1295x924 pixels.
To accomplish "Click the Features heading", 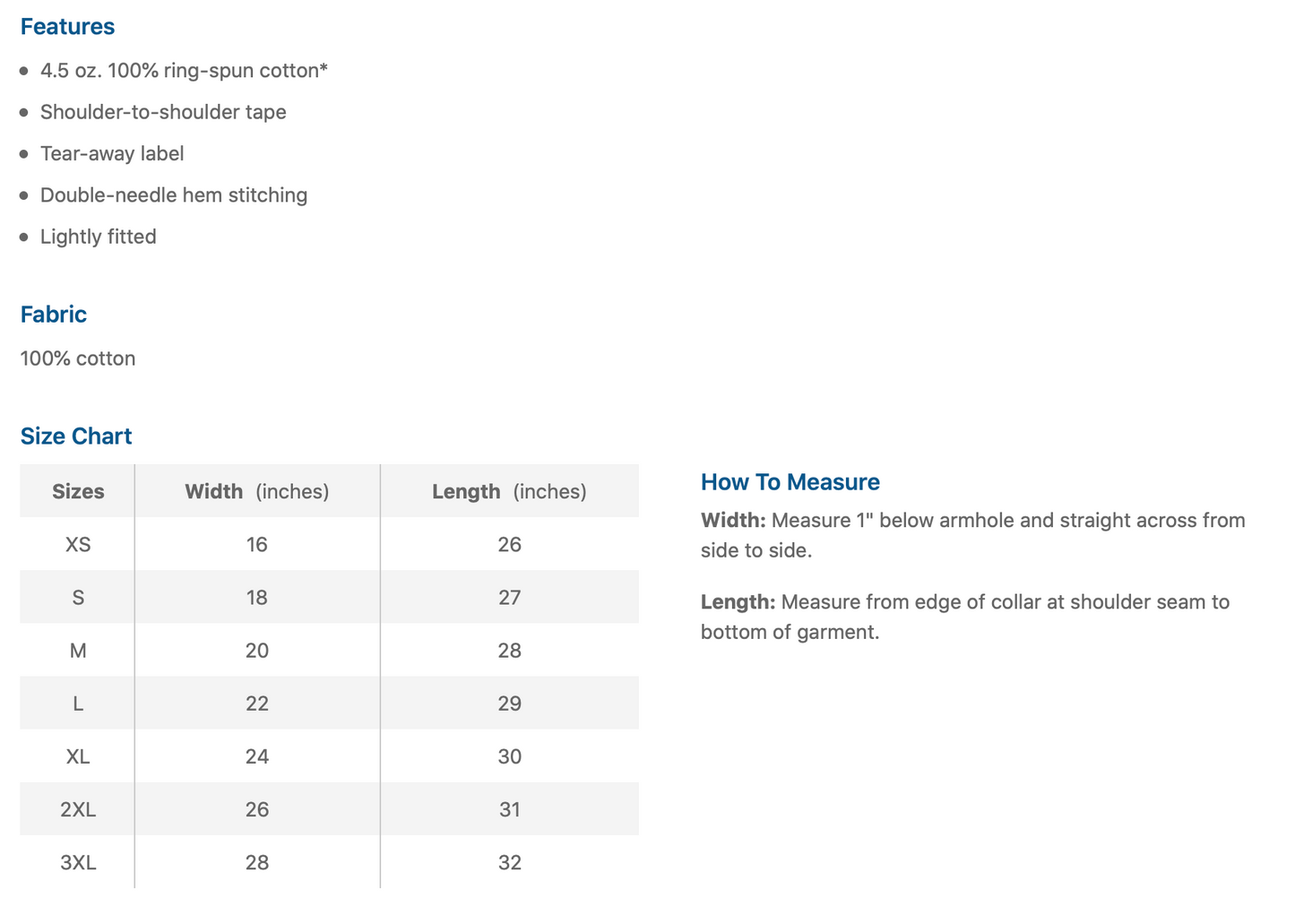I will [x=67, y=27].
